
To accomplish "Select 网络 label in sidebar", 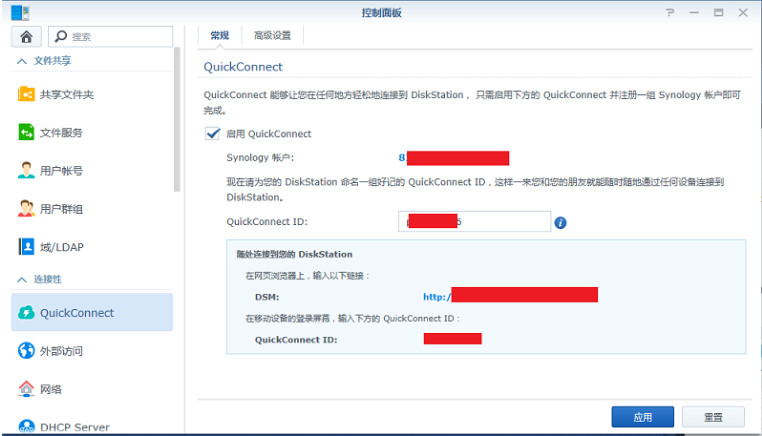I will (51, 389).
